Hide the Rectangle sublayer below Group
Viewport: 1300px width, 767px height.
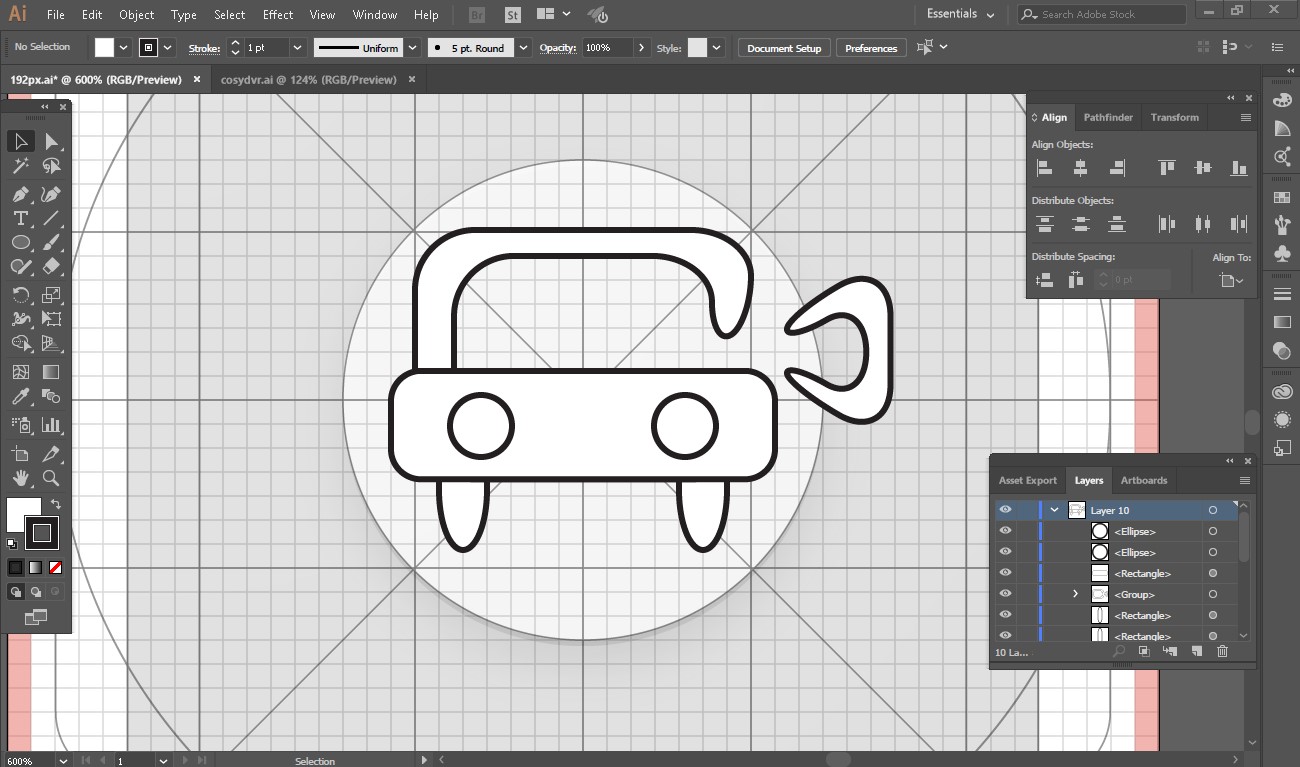pos(1006,615)
